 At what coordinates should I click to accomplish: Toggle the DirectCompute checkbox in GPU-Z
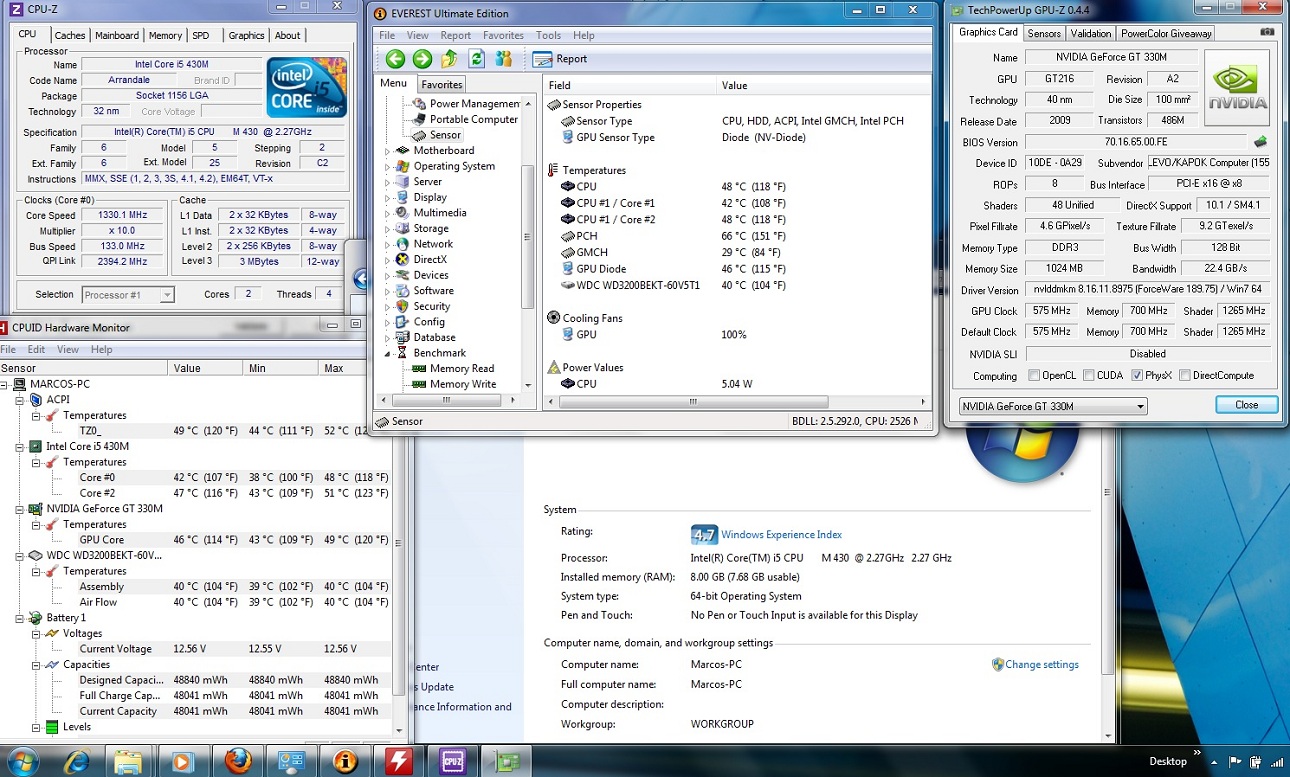(x=1185, y=376)
